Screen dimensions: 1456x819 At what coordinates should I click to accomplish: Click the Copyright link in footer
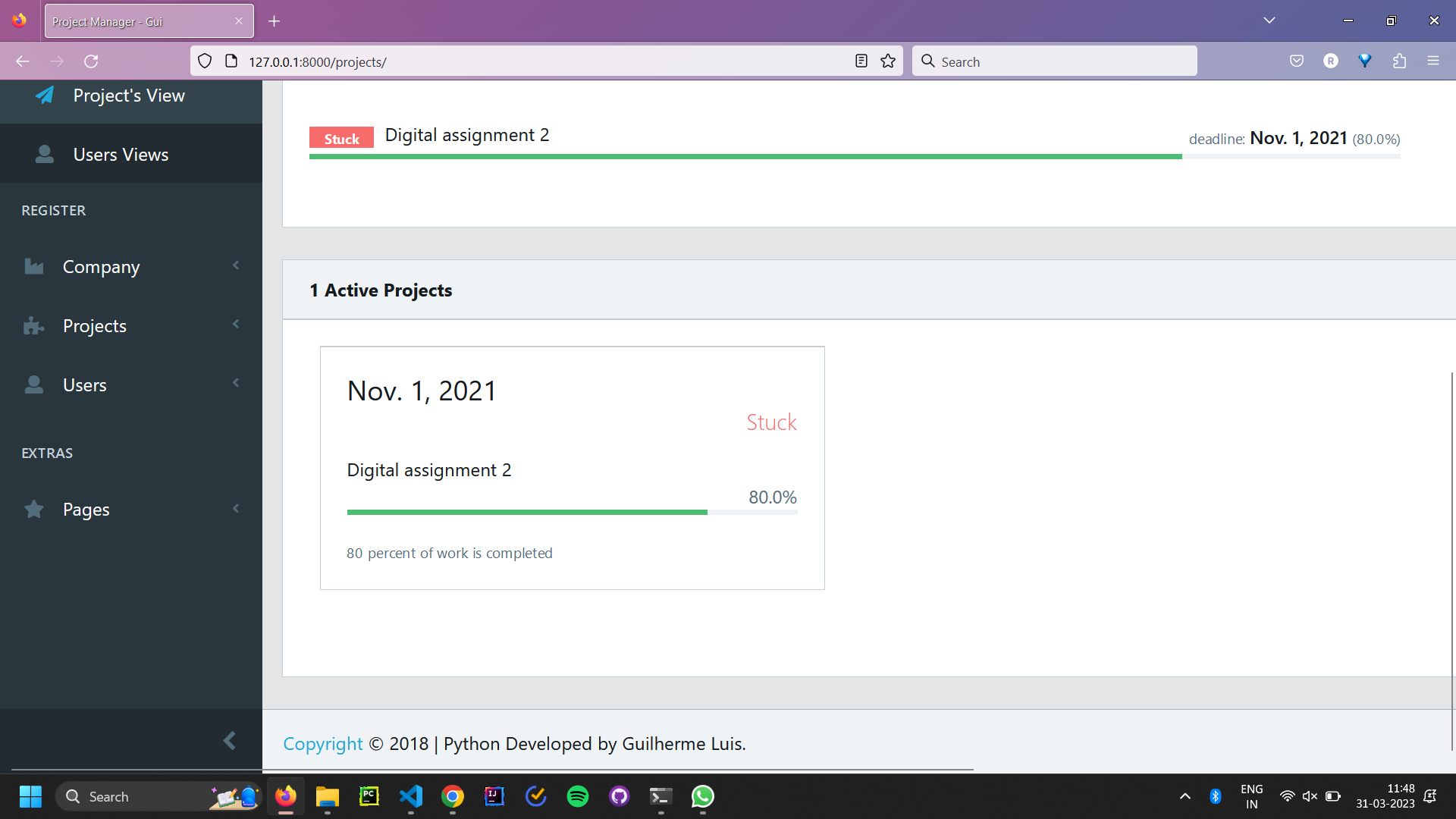[x=322, y=744]
